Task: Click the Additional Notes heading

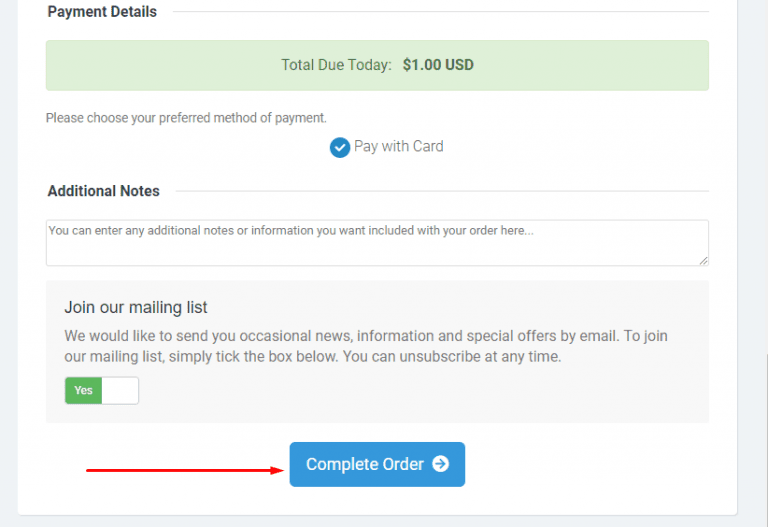Action: (103, 191)
